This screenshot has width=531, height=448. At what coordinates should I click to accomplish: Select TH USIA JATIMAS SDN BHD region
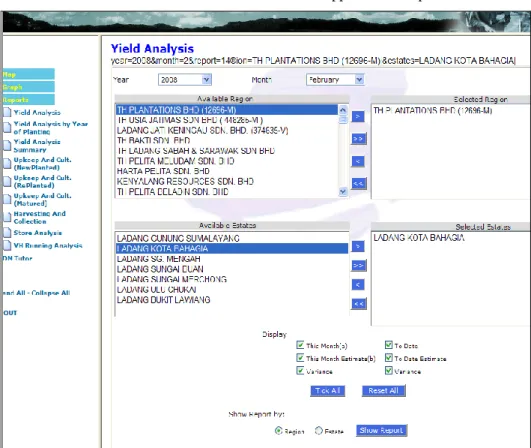click(227, 120)
